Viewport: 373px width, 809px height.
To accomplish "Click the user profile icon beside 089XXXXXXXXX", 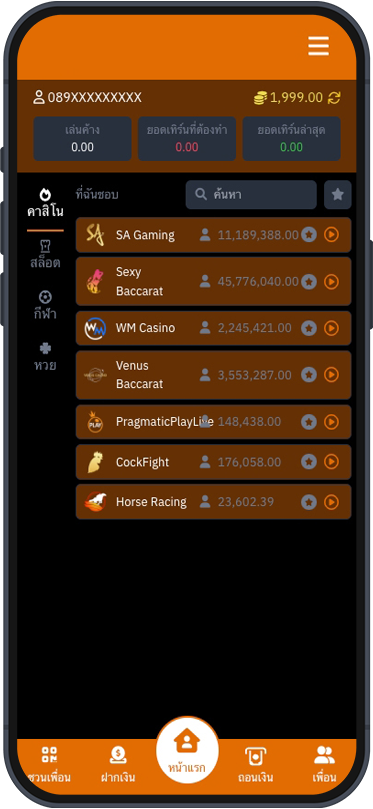I will click(x=39, y=97).
